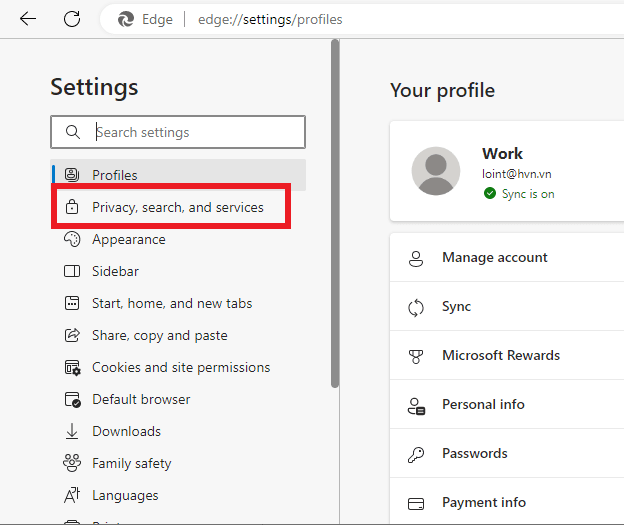Open Appearance settings
Screen dimensions: 624x525
[178, 240]
